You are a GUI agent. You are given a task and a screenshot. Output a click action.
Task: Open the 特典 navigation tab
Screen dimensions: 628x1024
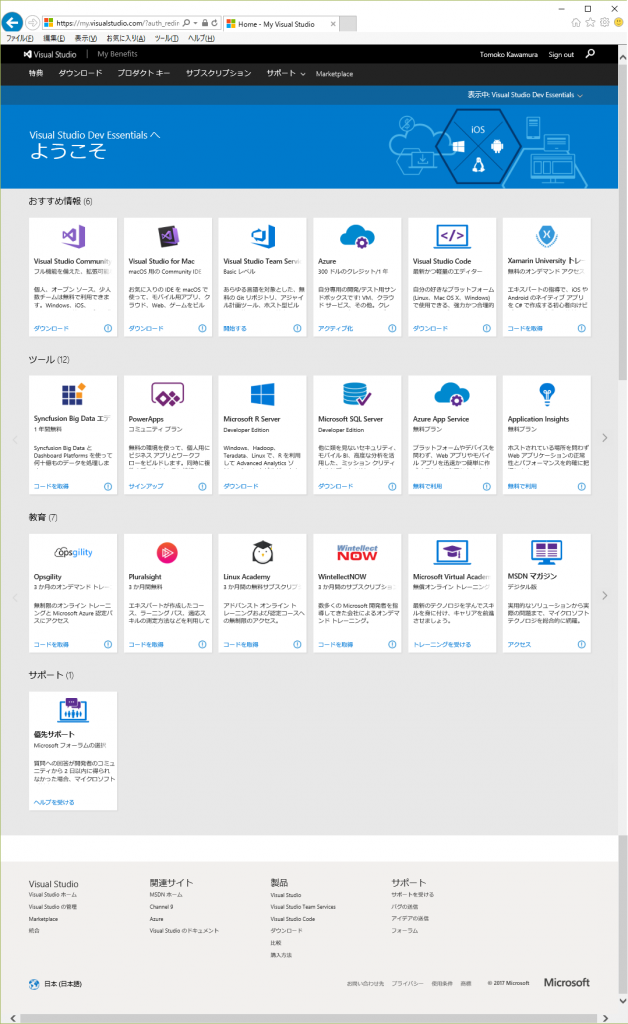coord(36,73)
